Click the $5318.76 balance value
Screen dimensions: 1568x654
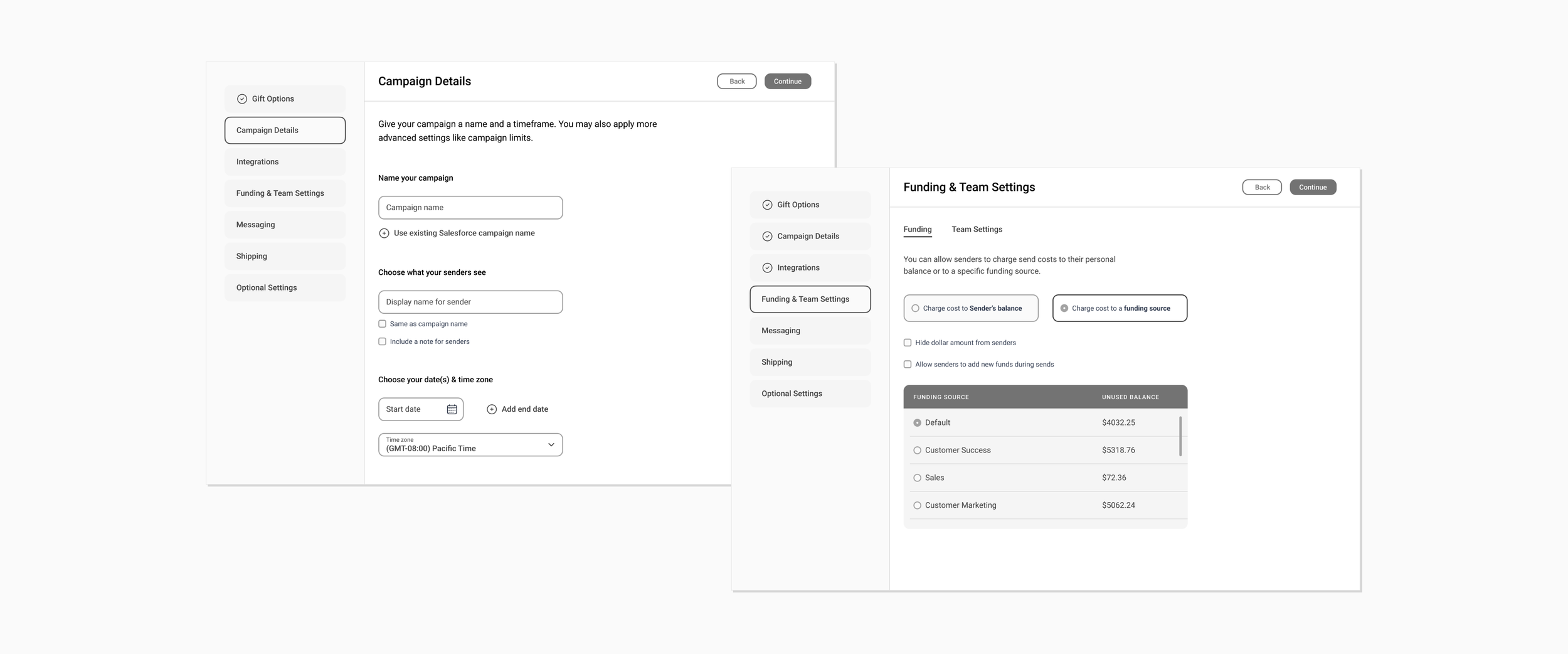pos(1118,450)
